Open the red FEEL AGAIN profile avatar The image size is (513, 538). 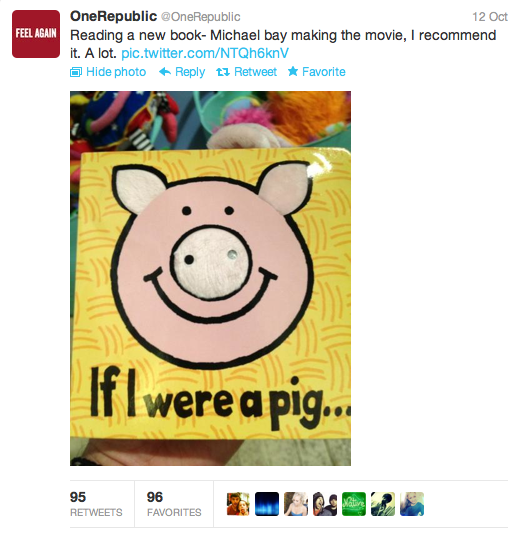coord(36,34)
